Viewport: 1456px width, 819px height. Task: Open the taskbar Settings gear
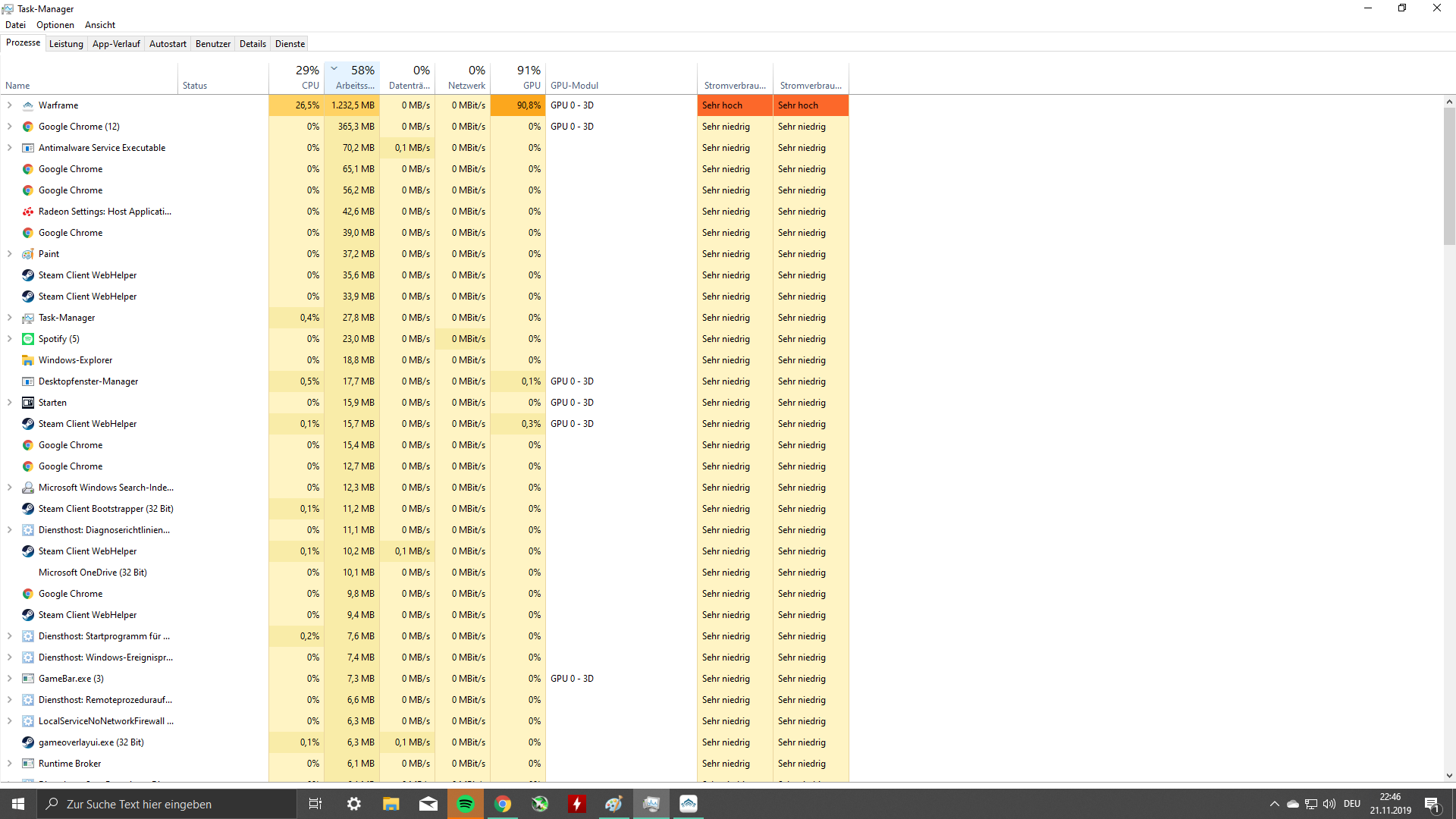click(x=354, y=804)
